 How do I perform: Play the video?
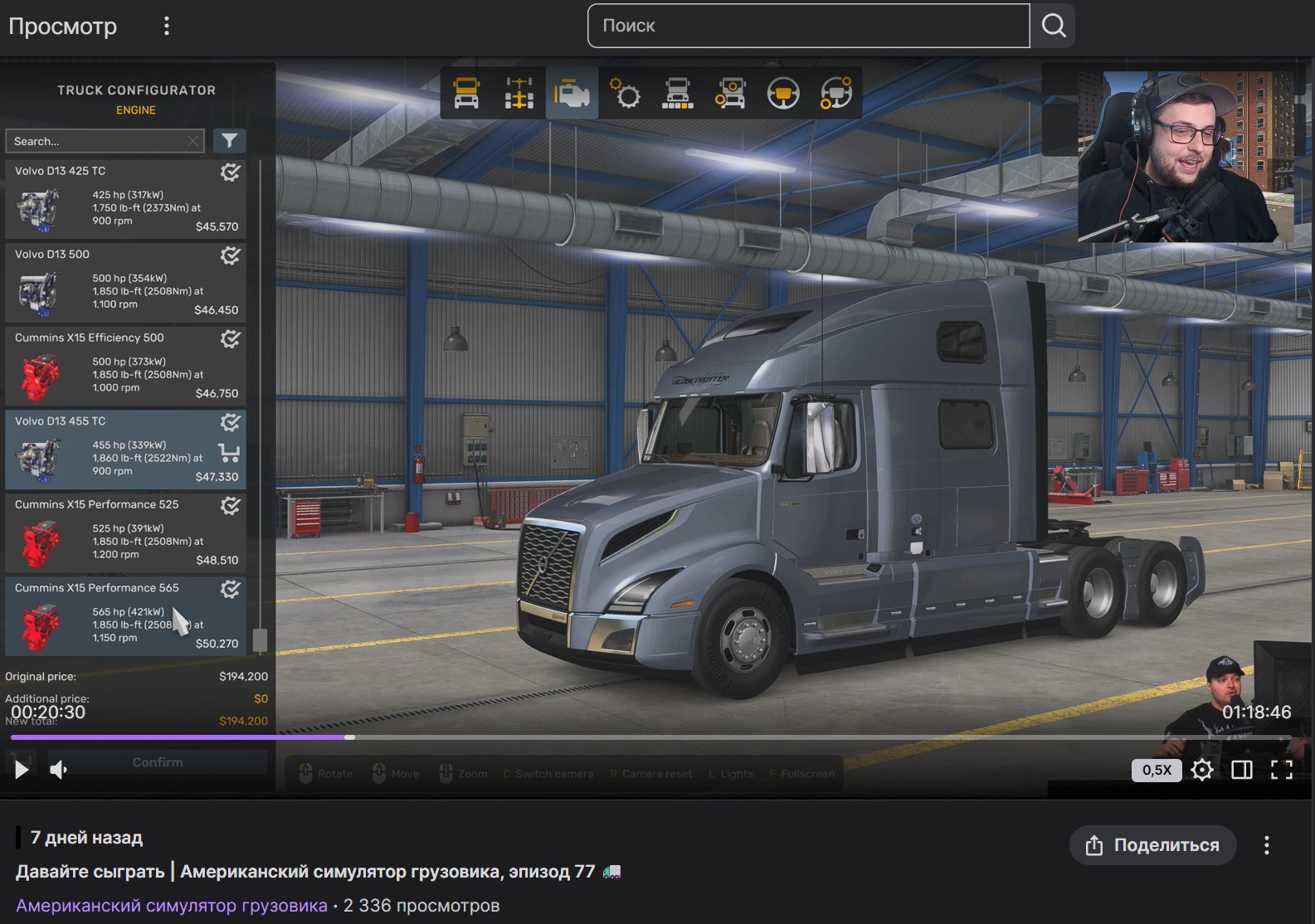click(x=22, y=770)
